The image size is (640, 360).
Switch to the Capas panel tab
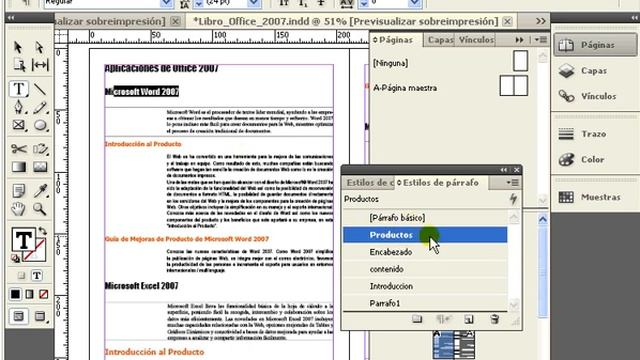[440, 40]
